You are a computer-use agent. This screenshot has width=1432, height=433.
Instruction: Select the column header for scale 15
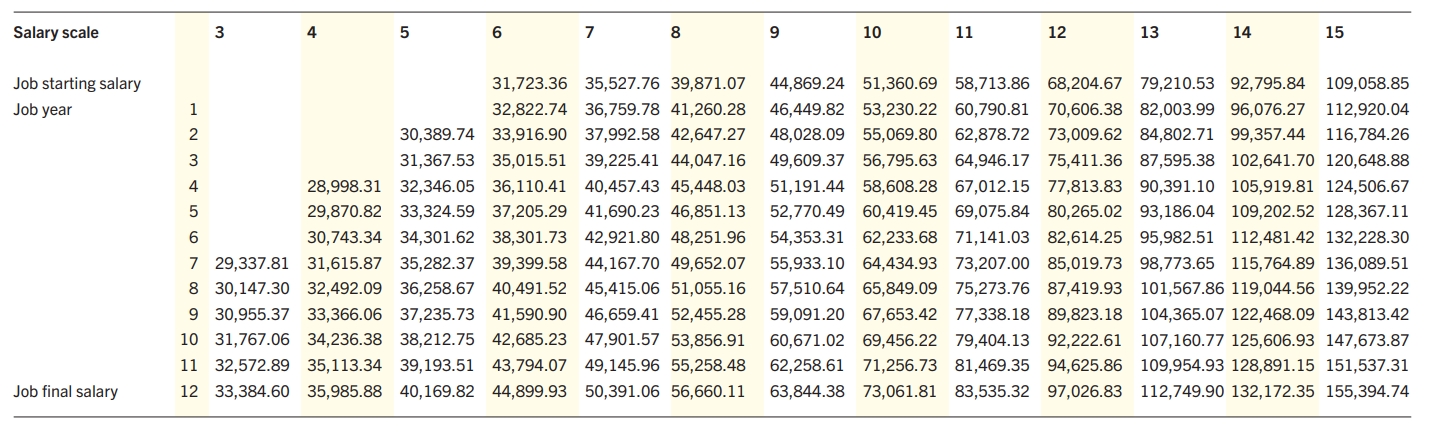(x=1334, y=33)
